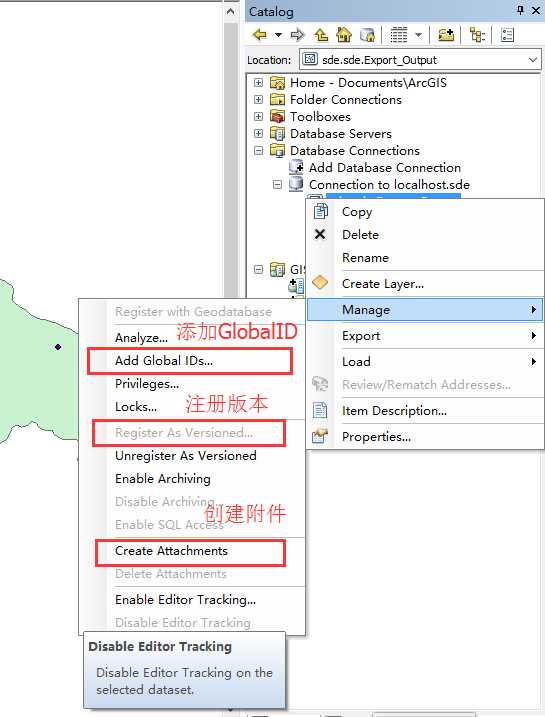This screenshot has height=717, width=545.
Task: Click Create Attachments entry
Action: pos(192,551)
